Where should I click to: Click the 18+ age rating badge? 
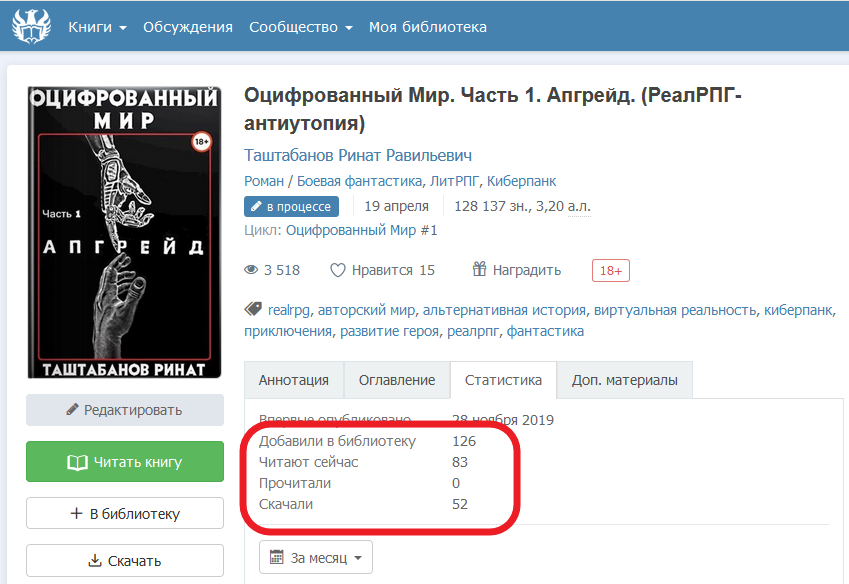pos(611,271)
